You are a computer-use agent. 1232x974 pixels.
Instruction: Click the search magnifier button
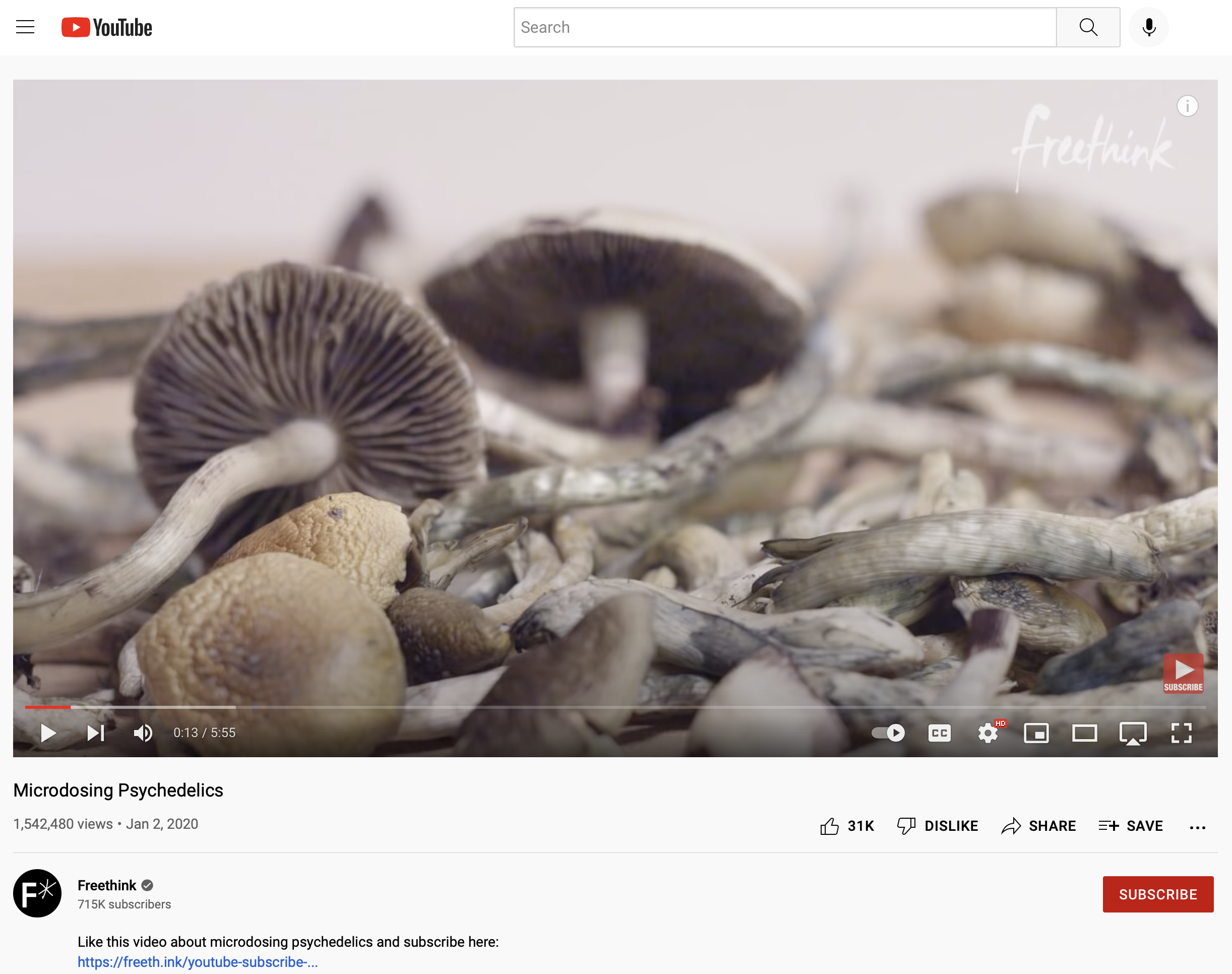(1088, 27)
